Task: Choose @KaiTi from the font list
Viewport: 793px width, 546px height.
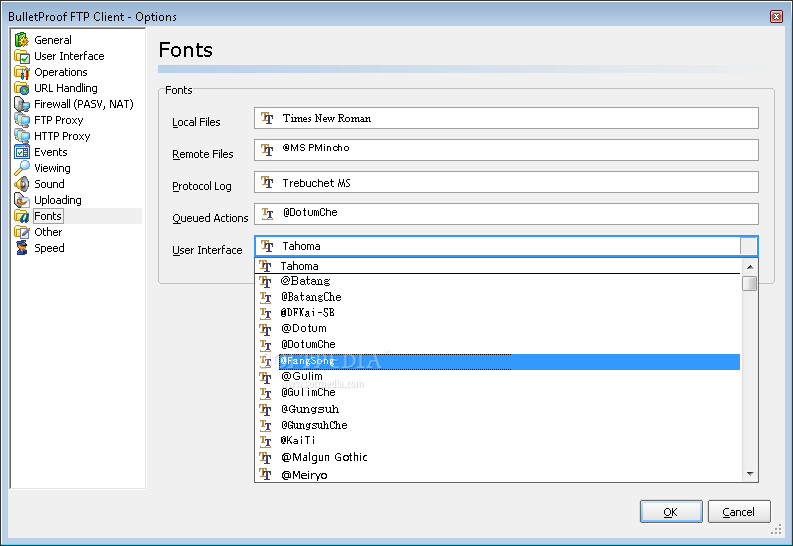Action: (498, 441)
